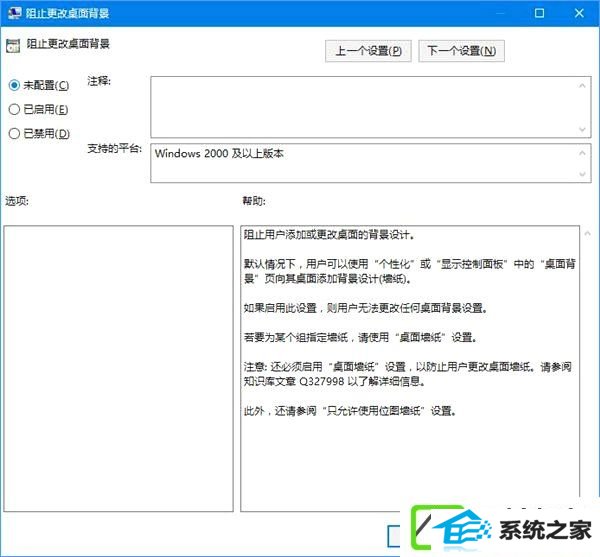Click help line mentioning 'Q327998'
600x557 pixels.
click(334, 381)
